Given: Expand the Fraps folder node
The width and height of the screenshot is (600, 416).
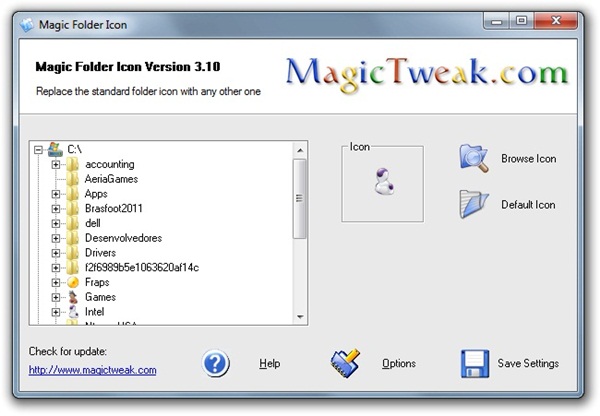Looking at the screenshot, I should point(56,282).
